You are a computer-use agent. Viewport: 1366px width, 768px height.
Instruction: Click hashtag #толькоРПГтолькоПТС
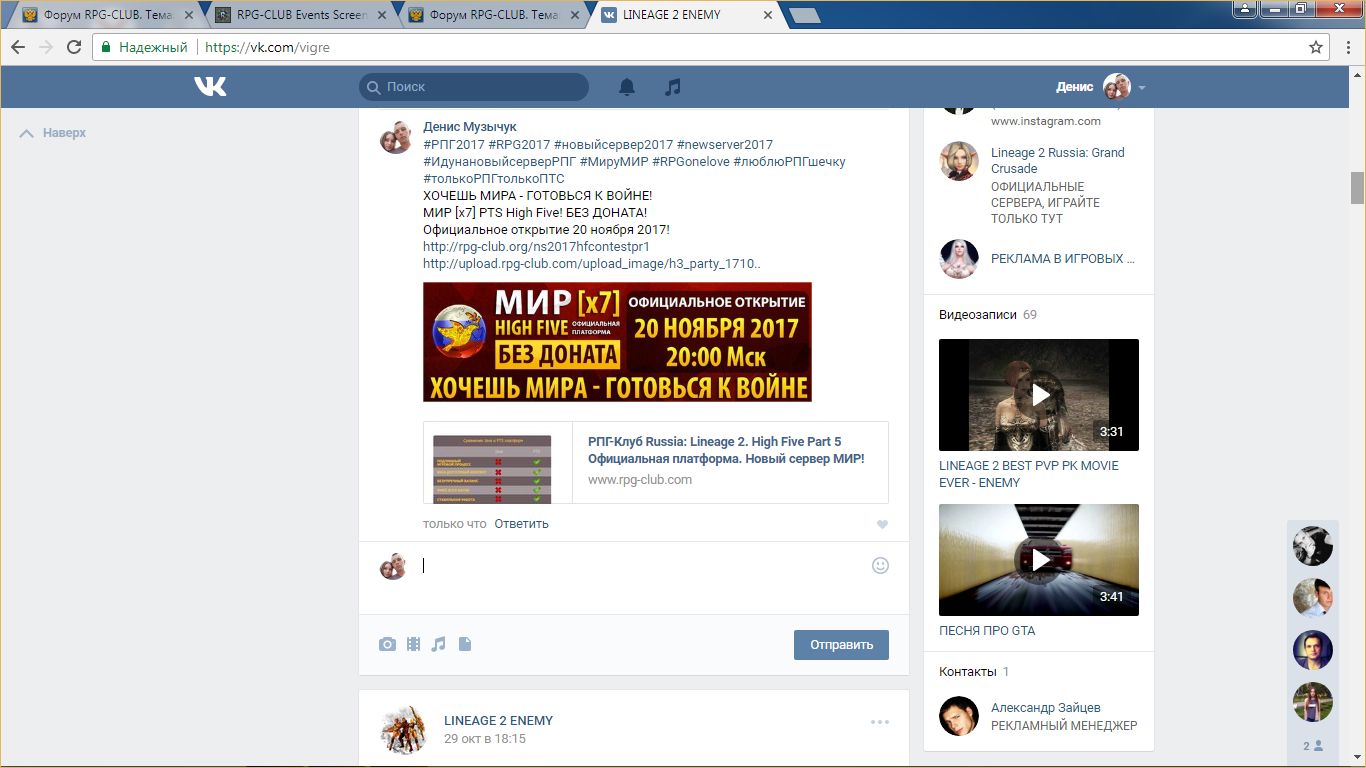coord(494,179)
